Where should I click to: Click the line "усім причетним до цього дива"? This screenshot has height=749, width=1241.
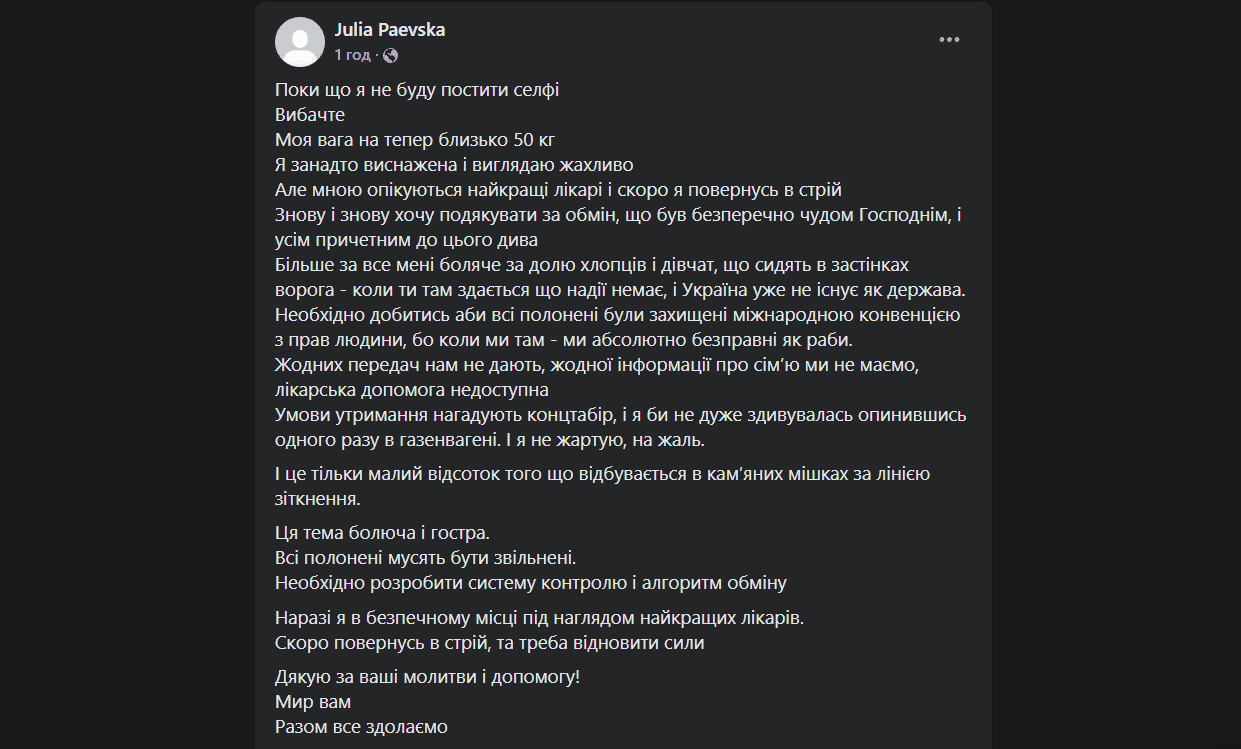coord(406,239)
